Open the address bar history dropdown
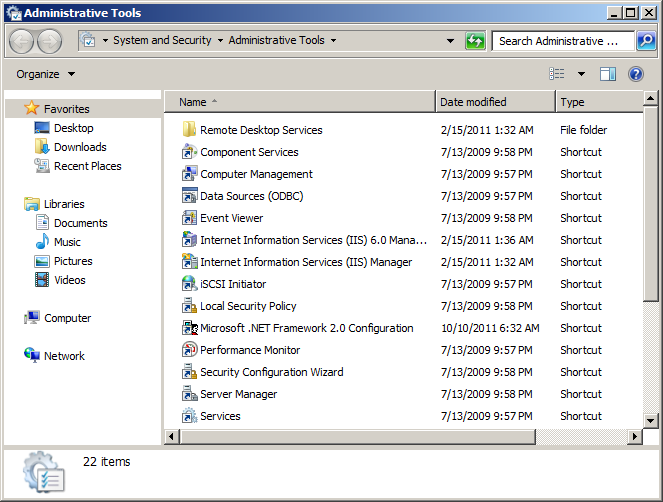This screenshot has width=663, height=502. point(451,41)
